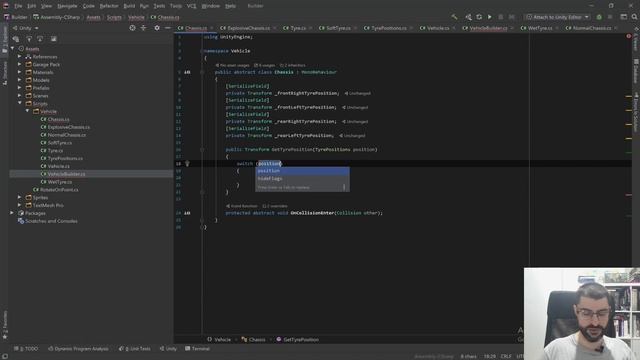Click the Assets breadcrumb in navigation bar
640x360 pixels.
pos(93,17)
